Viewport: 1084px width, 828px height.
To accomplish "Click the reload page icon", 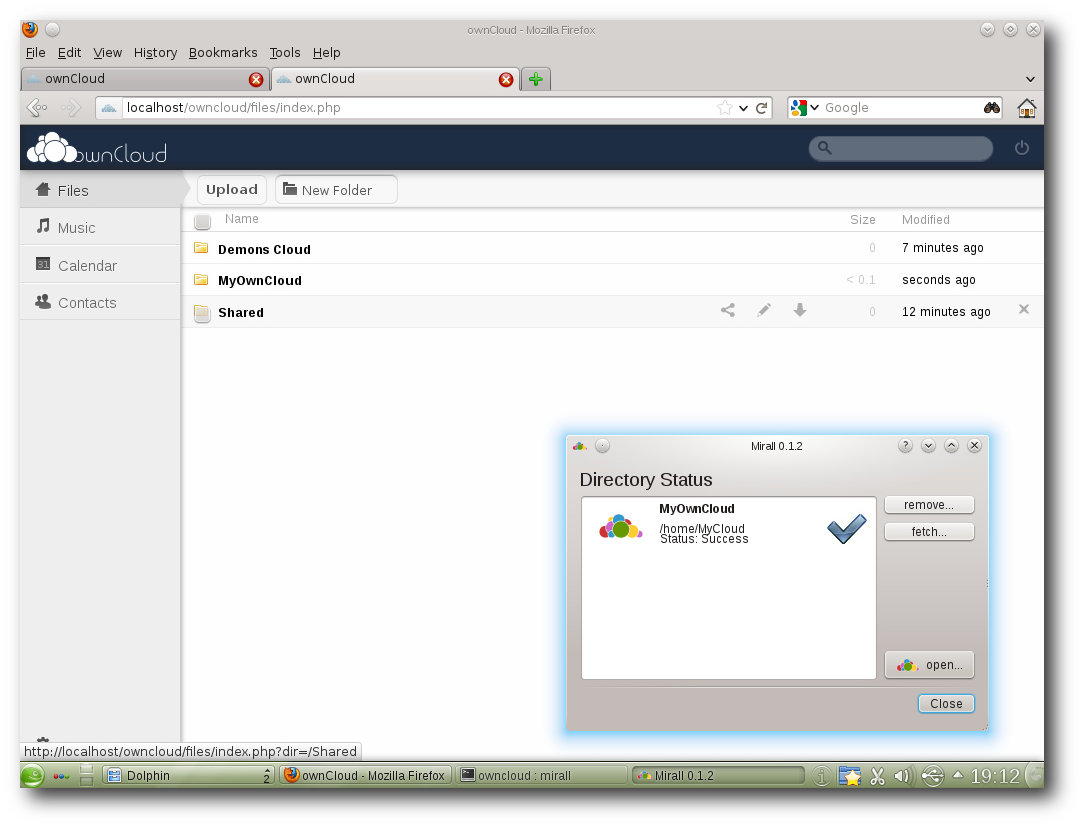I will click(762, 108).
